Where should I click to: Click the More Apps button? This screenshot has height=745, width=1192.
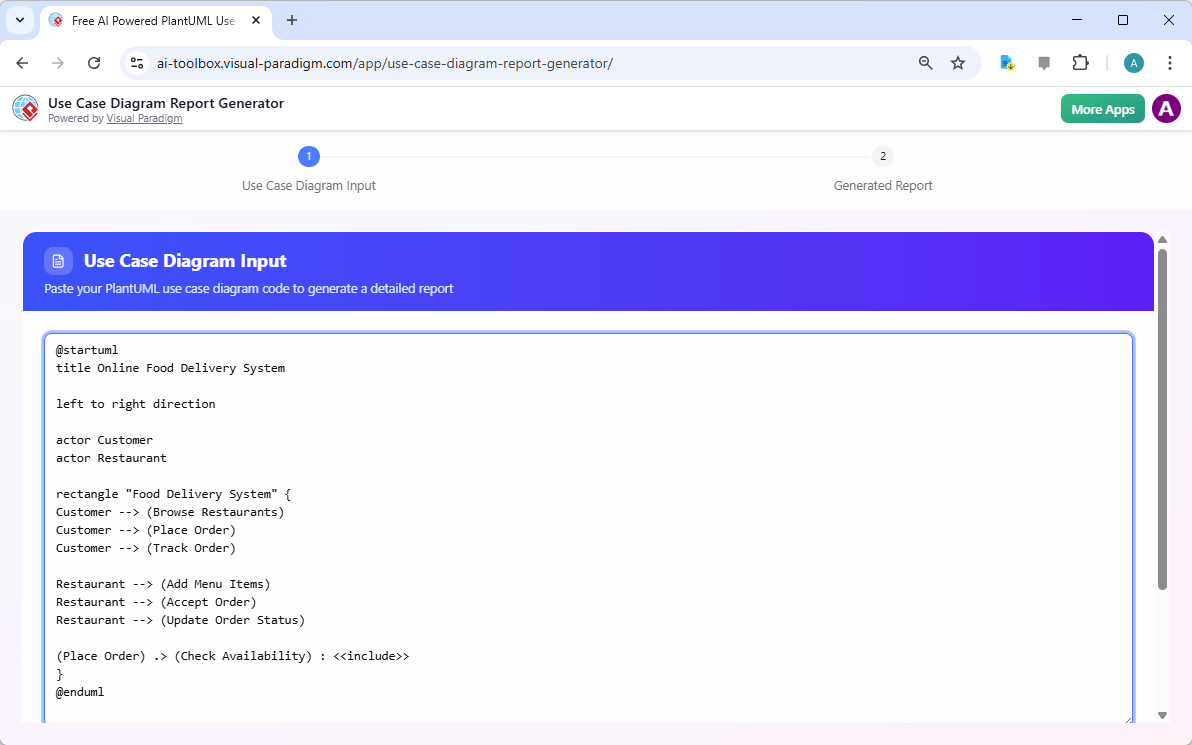[x=1102, y=108]
